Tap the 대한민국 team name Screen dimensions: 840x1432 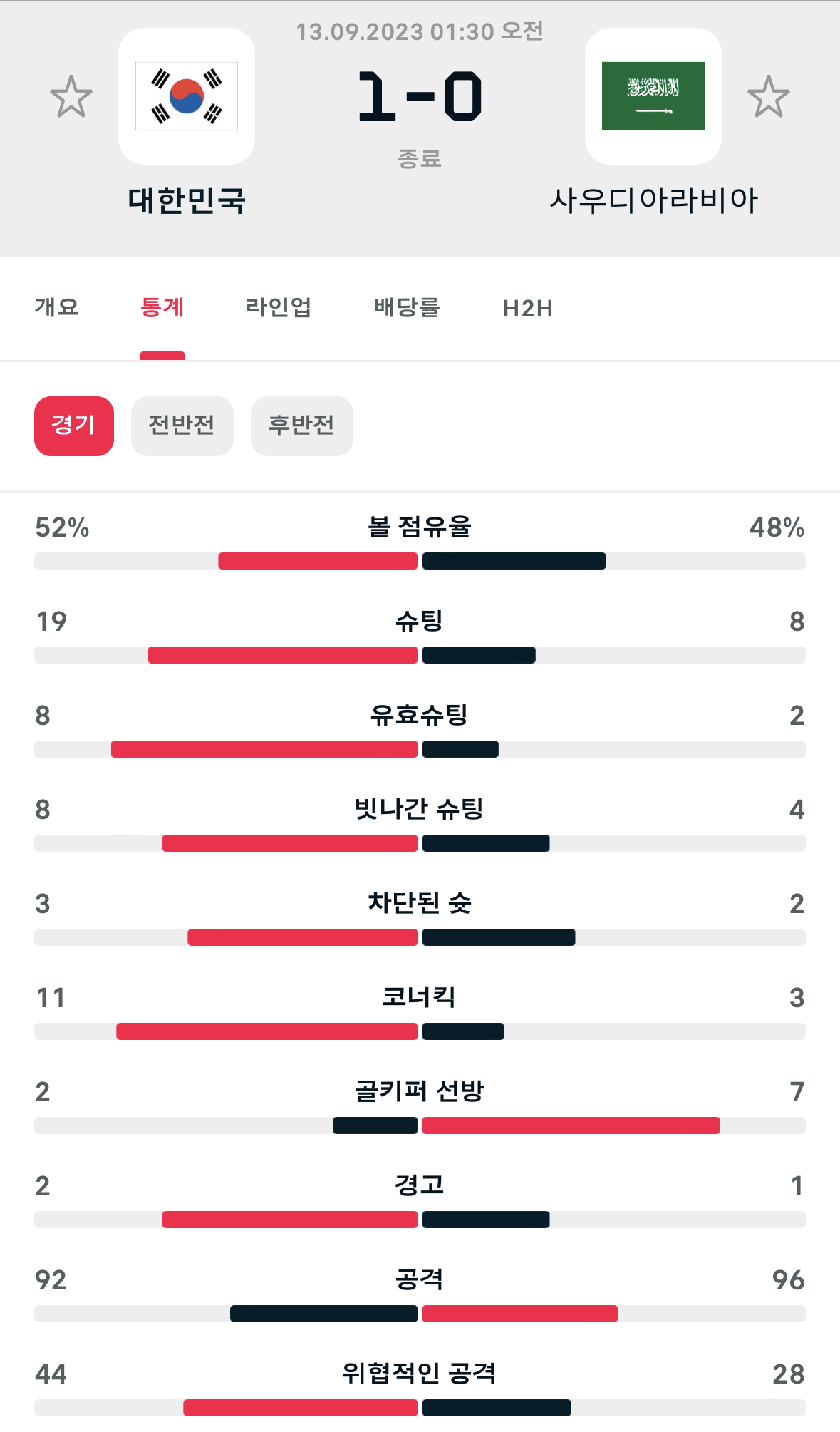click(187, 200)
